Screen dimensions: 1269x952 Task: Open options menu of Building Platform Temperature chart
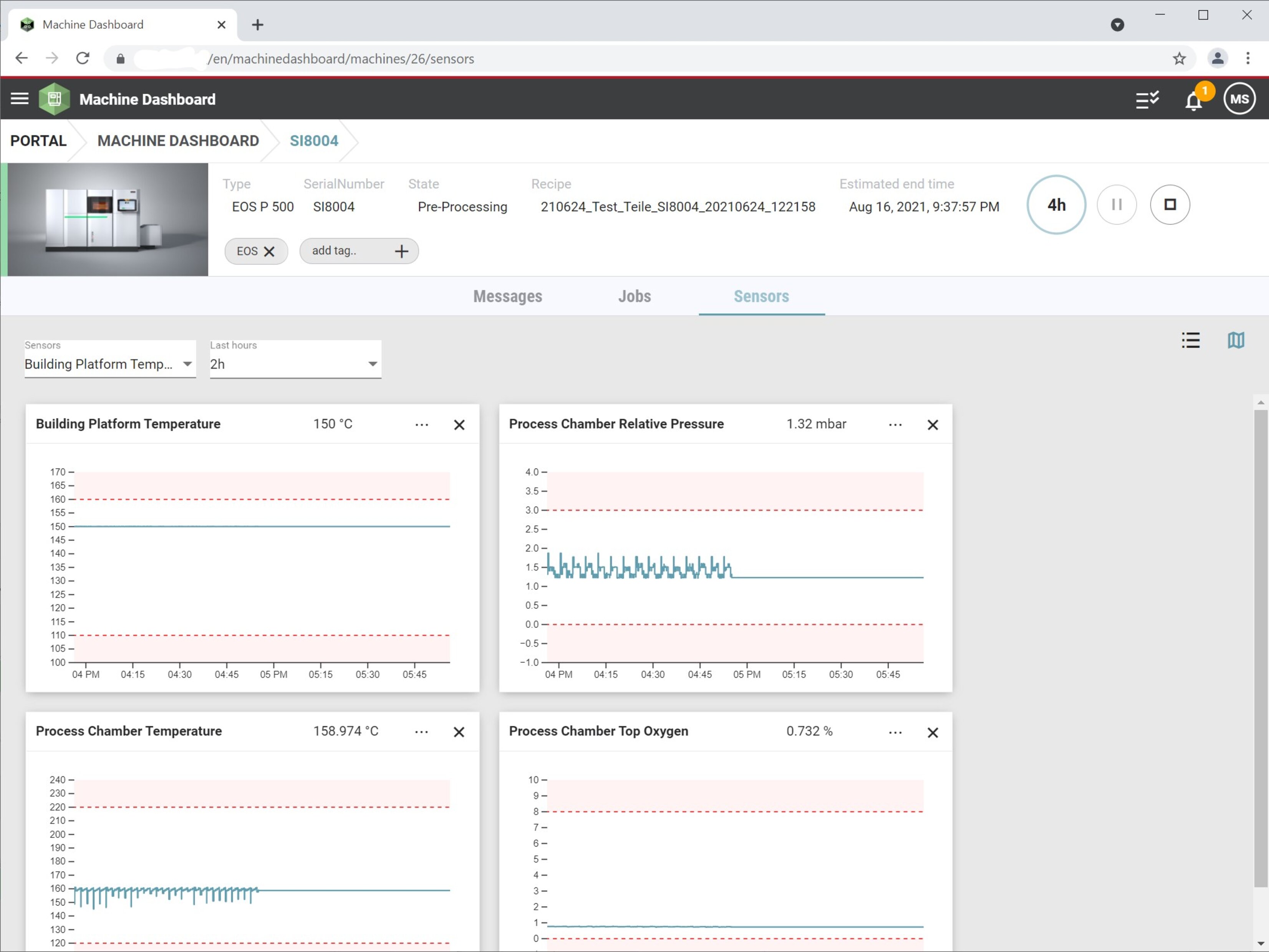(422, 424)
